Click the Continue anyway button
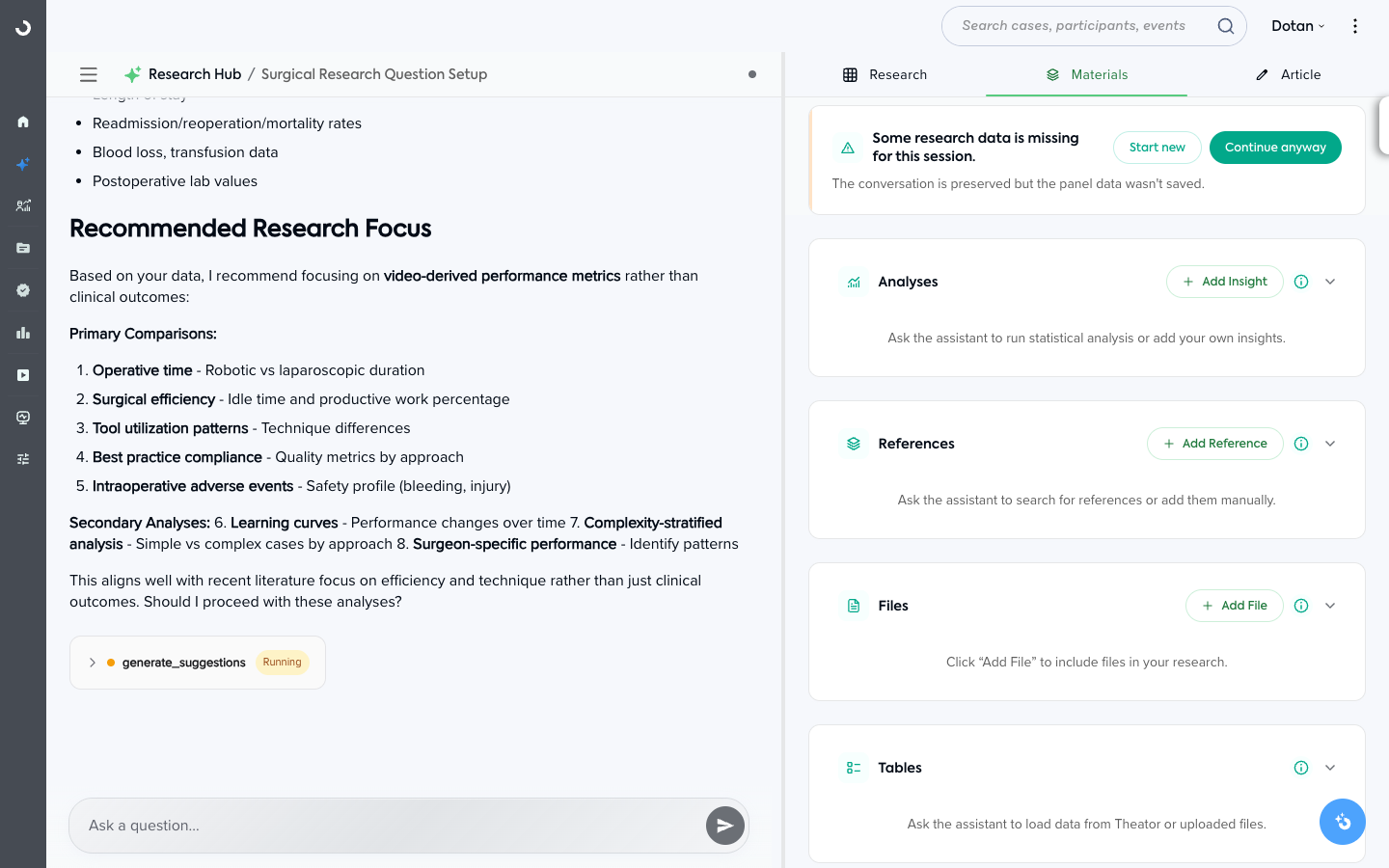The width and height of the screenshot is (1389, 868). pos(1275,148)
